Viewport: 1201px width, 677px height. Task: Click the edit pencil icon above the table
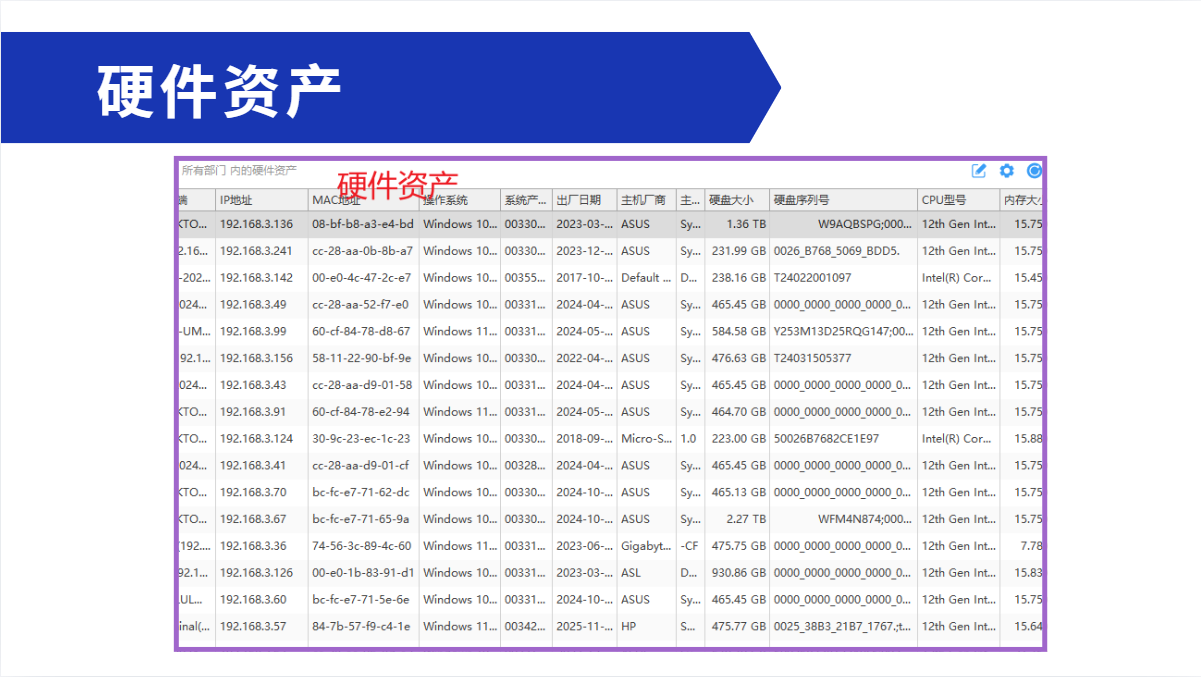[979, 171]
